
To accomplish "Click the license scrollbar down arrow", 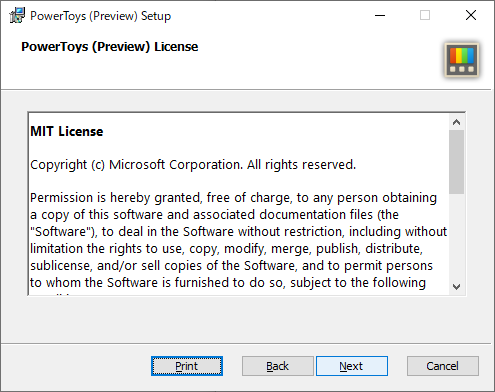I will tap(456, 287).
